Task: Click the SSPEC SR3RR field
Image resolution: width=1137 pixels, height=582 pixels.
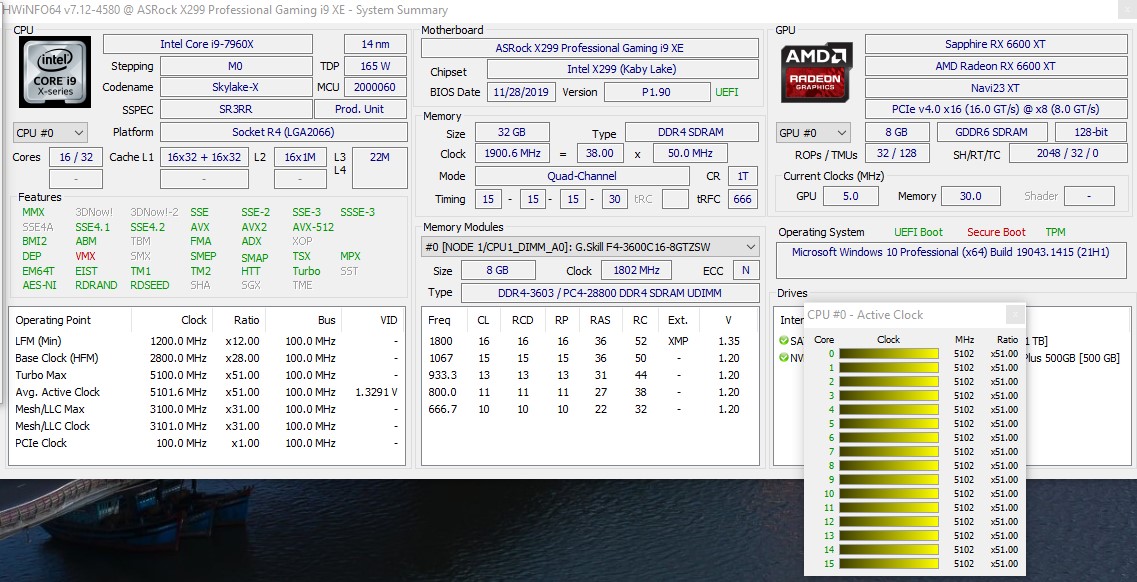Action: 236,109
